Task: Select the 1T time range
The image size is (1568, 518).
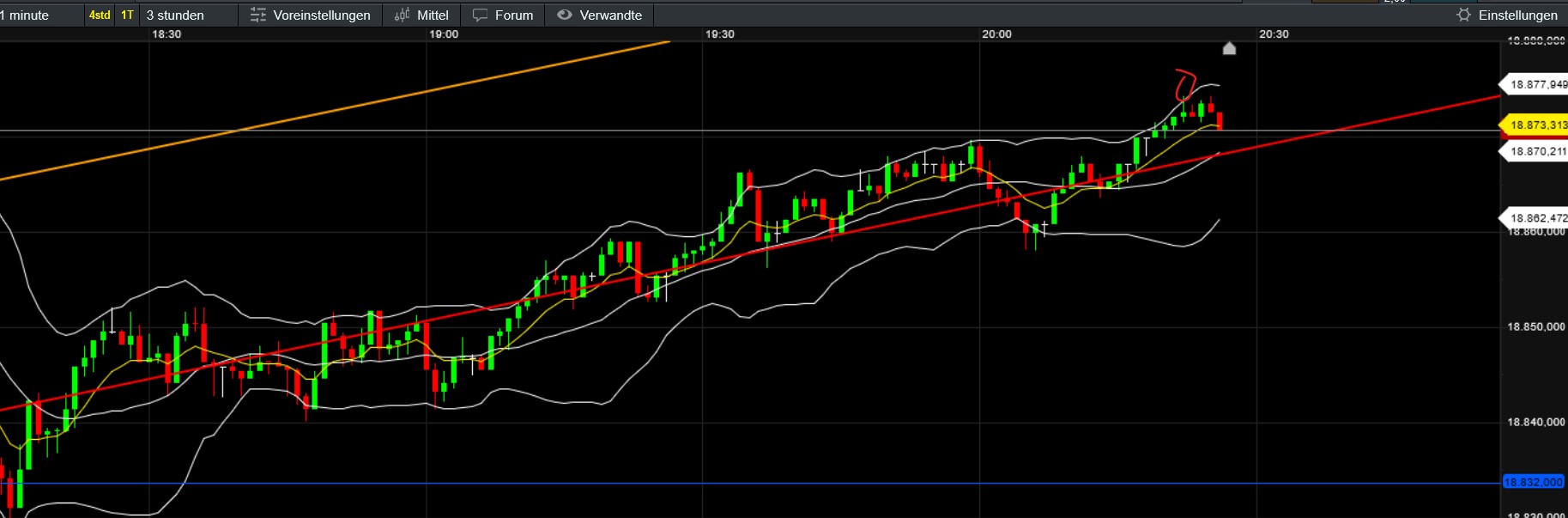Action: 127,15
